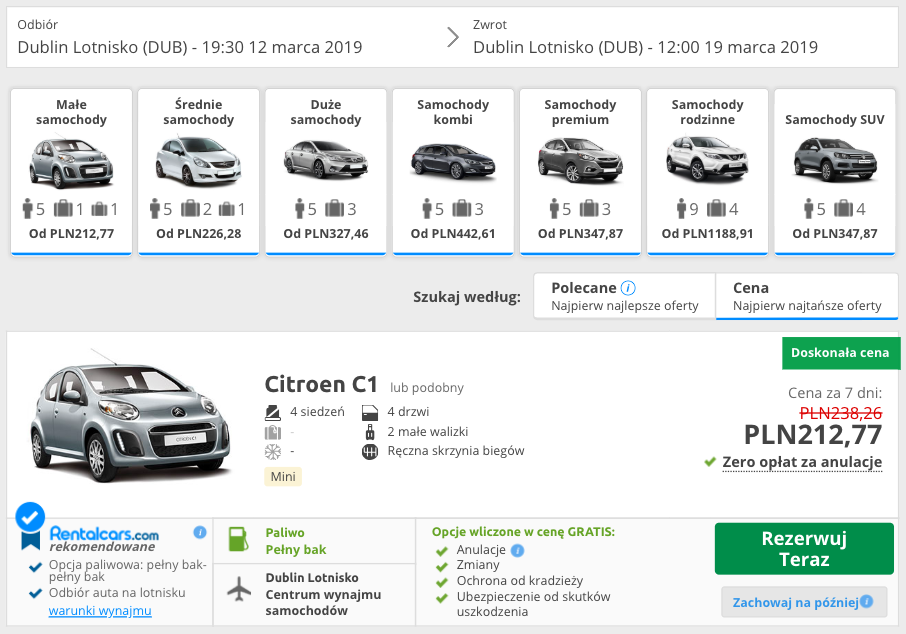Choose Samochody kombi category card

[x=453, y=171]
